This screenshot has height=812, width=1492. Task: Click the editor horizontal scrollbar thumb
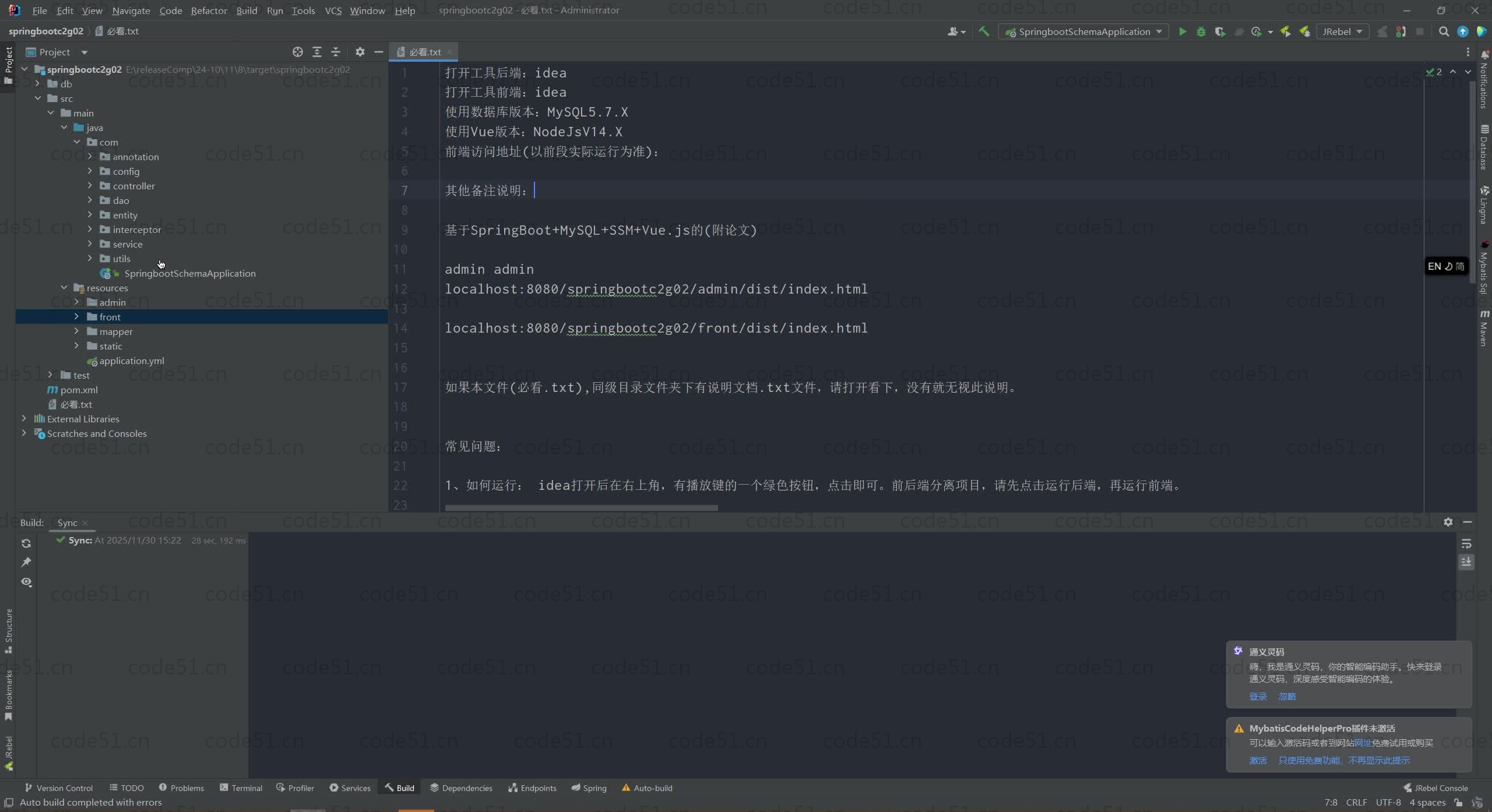click(x=581, y=507)
